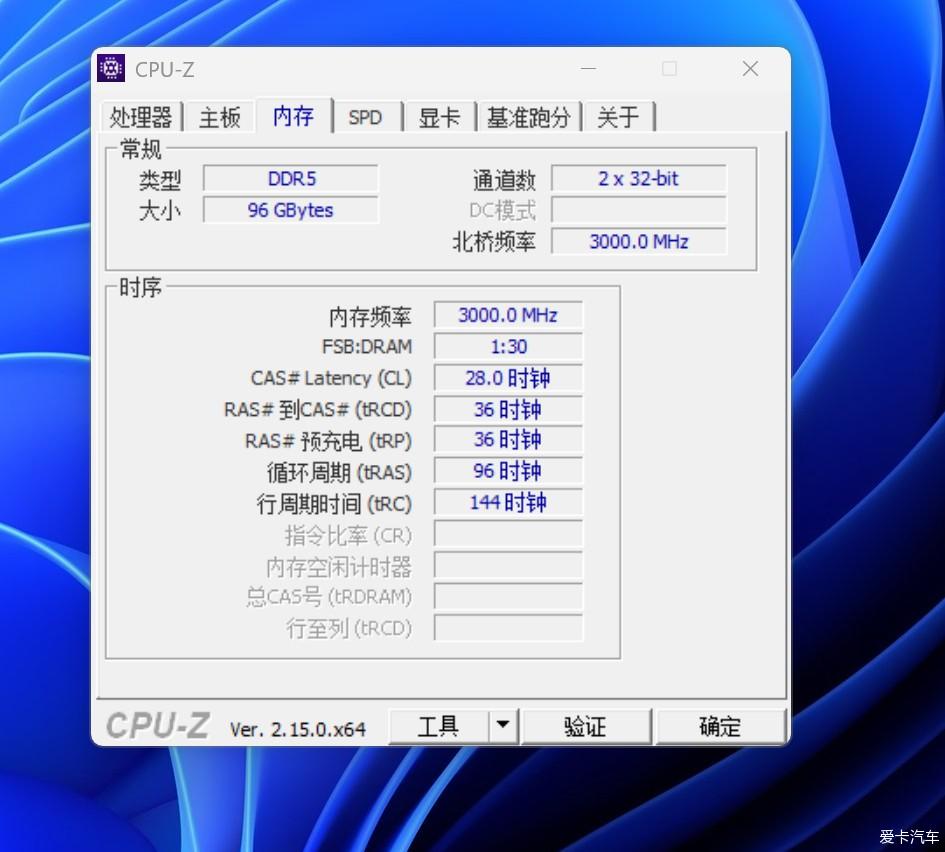Click the tRAS value 96 时钟
The image size is (945, 852).
508,471
